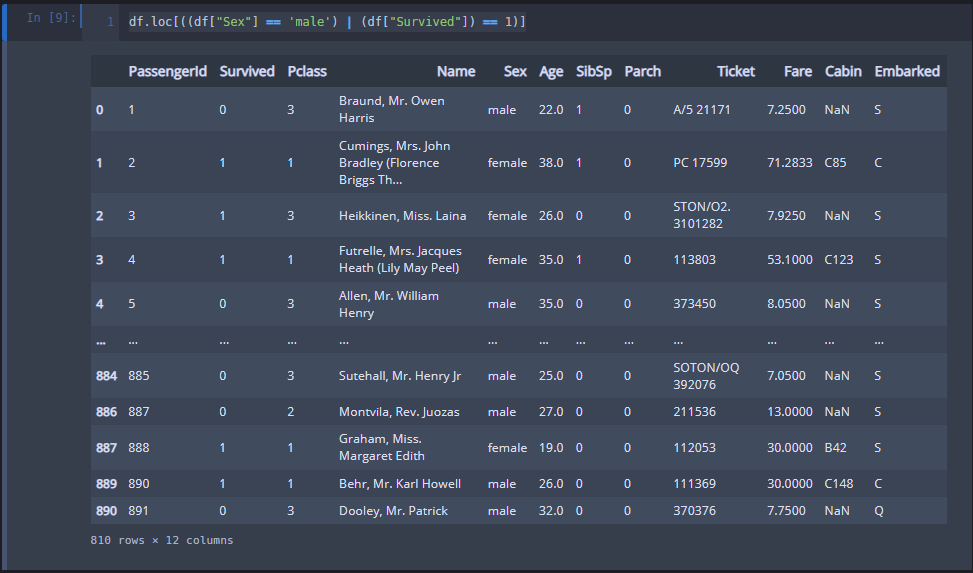This screenshot has width=973, height=573.
Task: Click the Sex column header
Action: (x=515, y=71)
